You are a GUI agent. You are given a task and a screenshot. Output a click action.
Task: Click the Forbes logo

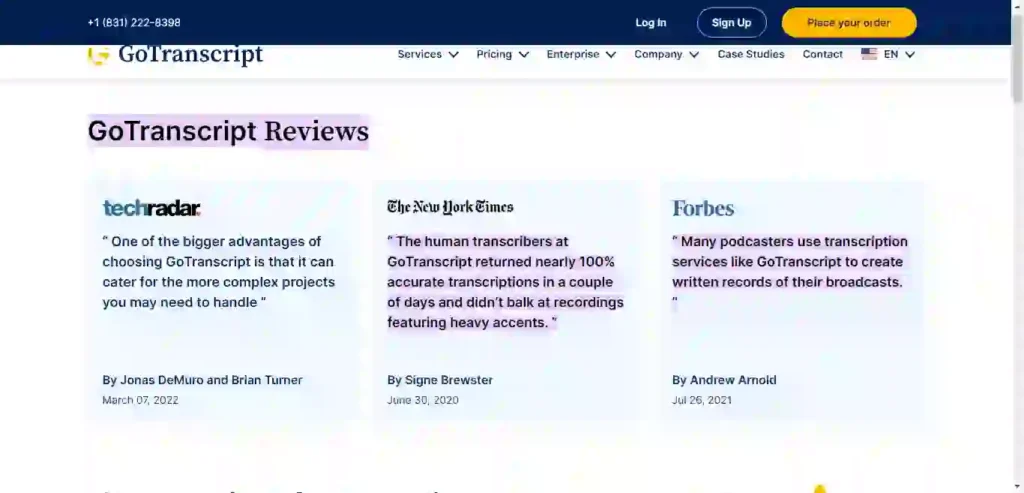click(703, 208)
